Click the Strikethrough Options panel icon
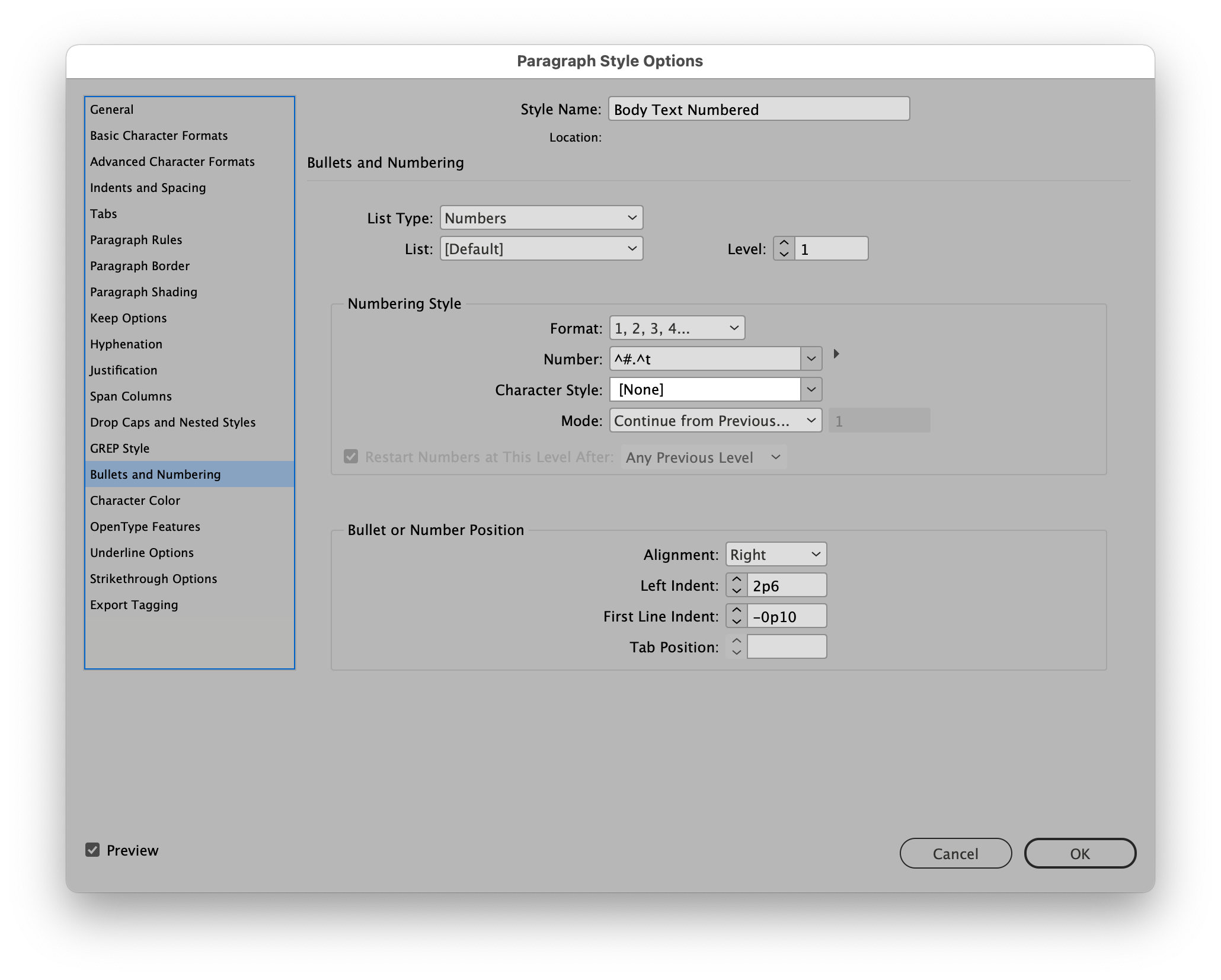The width and height of the screenshot is (1221, 980). tap(155, 577)
